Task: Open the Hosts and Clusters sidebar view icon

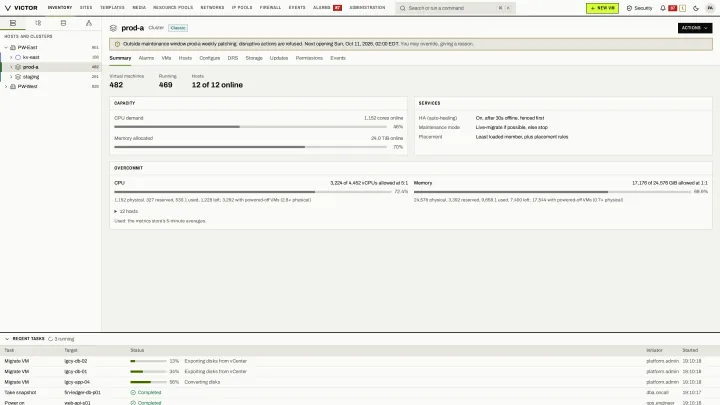Action: (13, 23)
